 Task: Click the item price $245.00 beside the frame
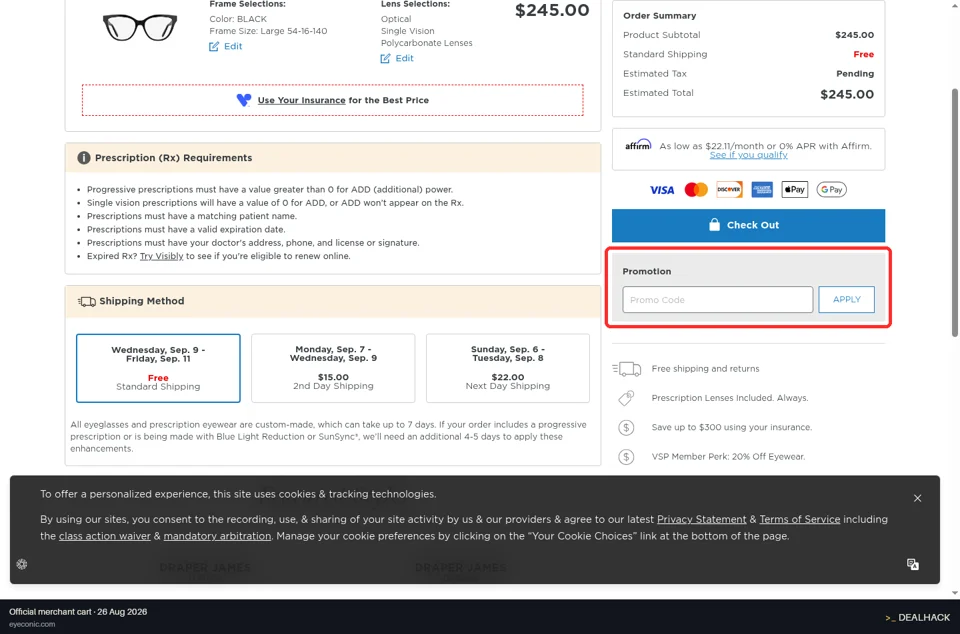[552, 10]
